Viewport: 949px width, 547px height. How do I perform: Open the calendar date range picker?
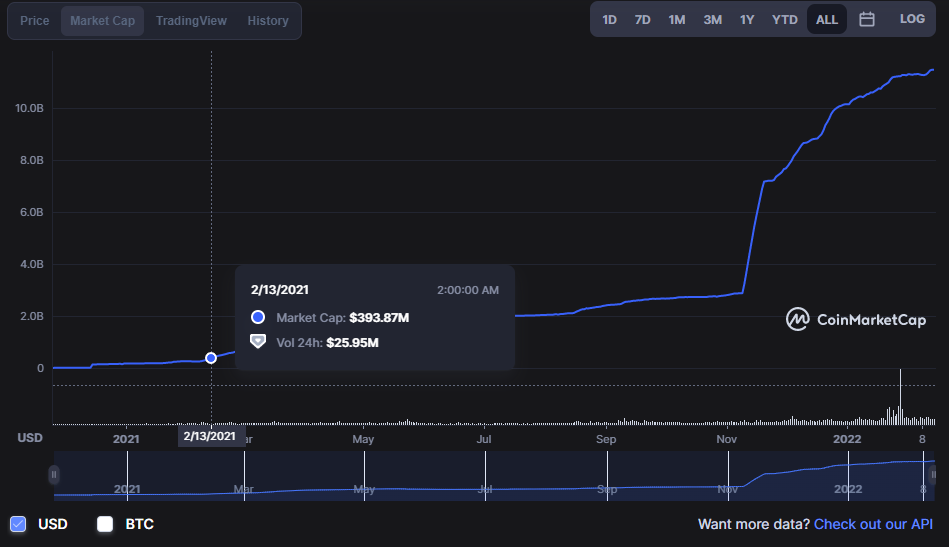coord(867,19)
